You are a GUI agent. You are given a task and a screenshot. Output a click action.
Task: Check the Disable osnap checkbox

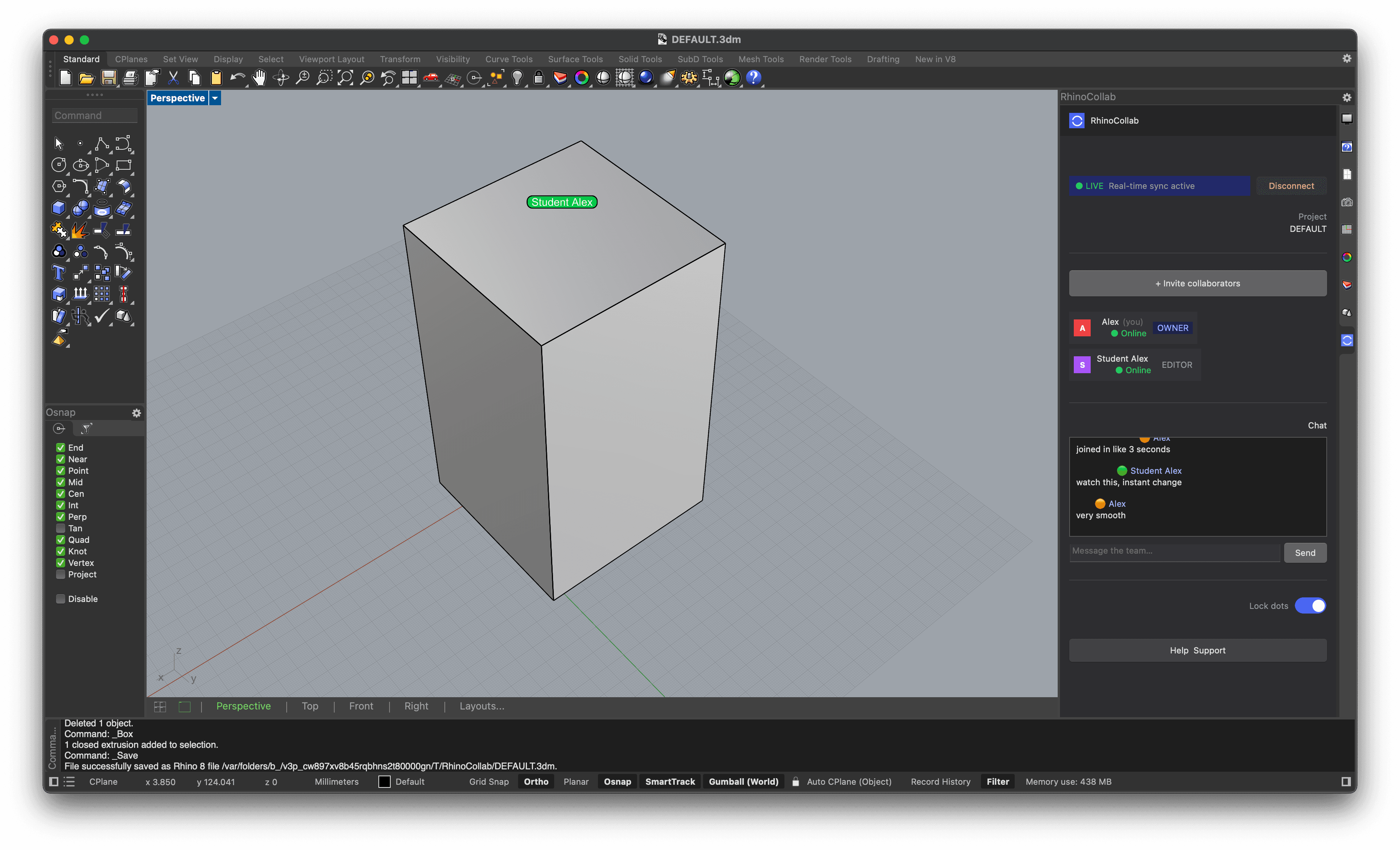(x=60, y=599)
